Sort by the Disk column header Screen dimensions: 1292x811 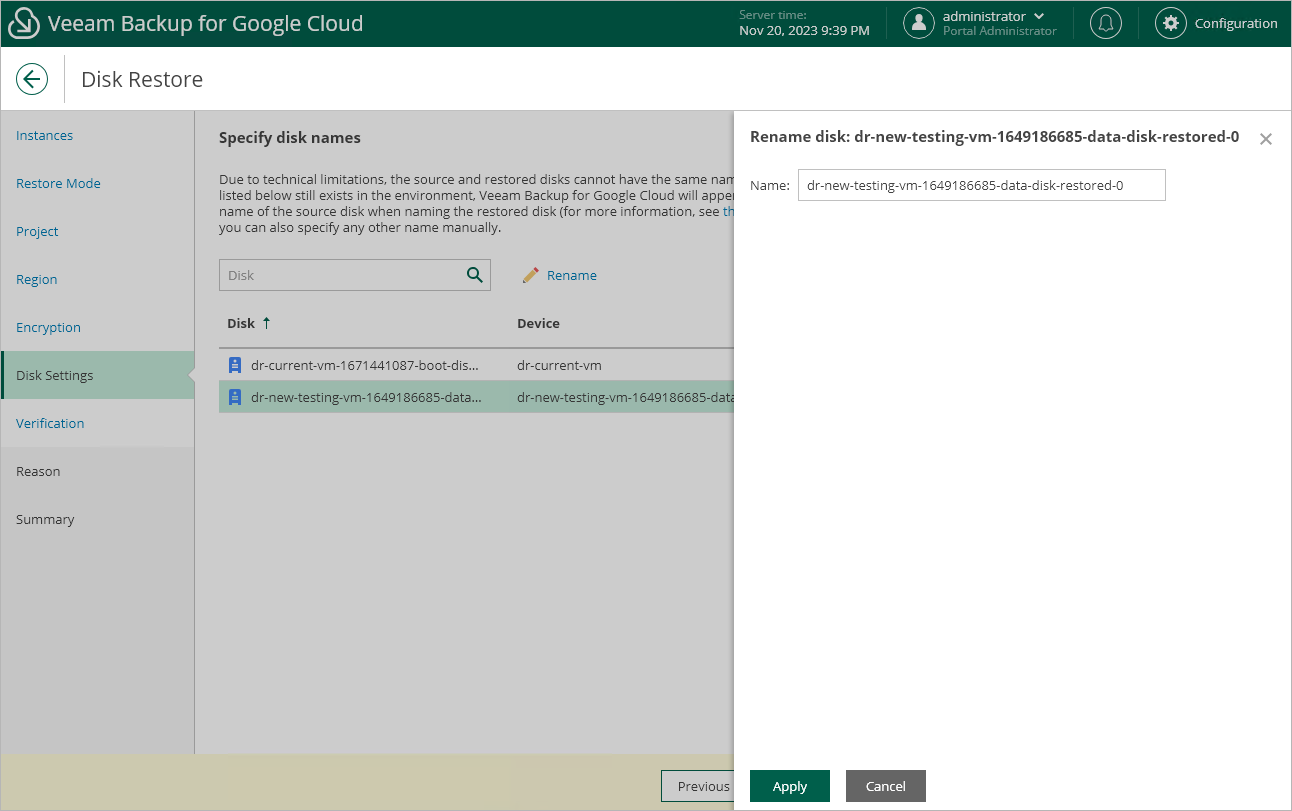(x=241, y=323)
